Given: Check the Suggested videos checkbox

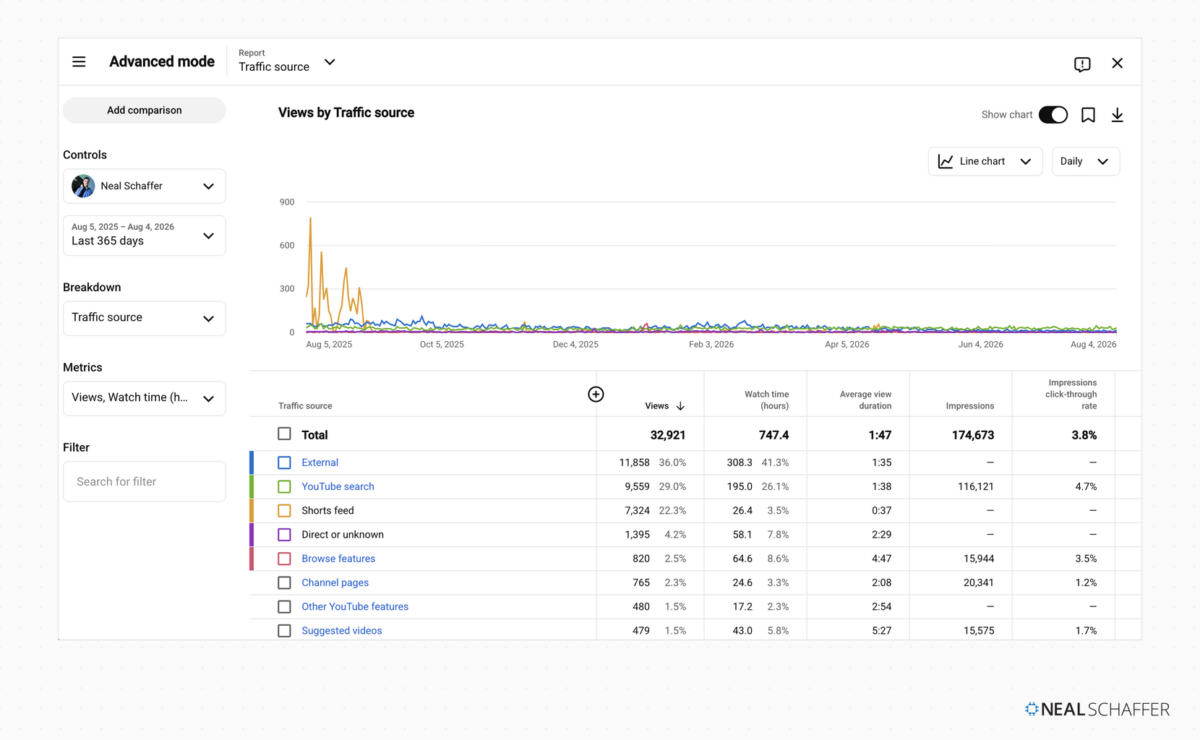Looking at the screenshot, I should (284, 631).
